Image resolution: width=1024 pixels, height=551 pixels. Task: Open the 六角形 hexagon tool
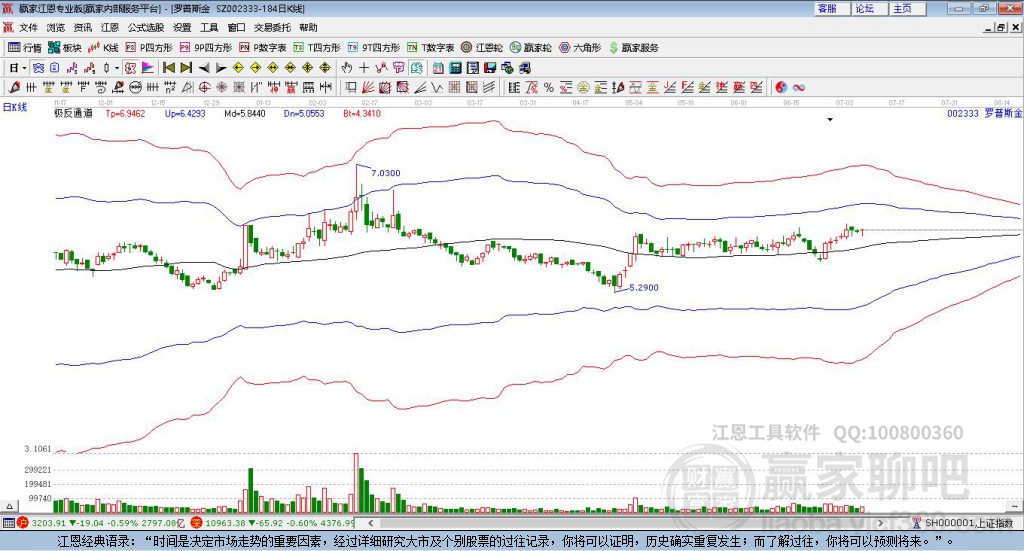point(580,48)
